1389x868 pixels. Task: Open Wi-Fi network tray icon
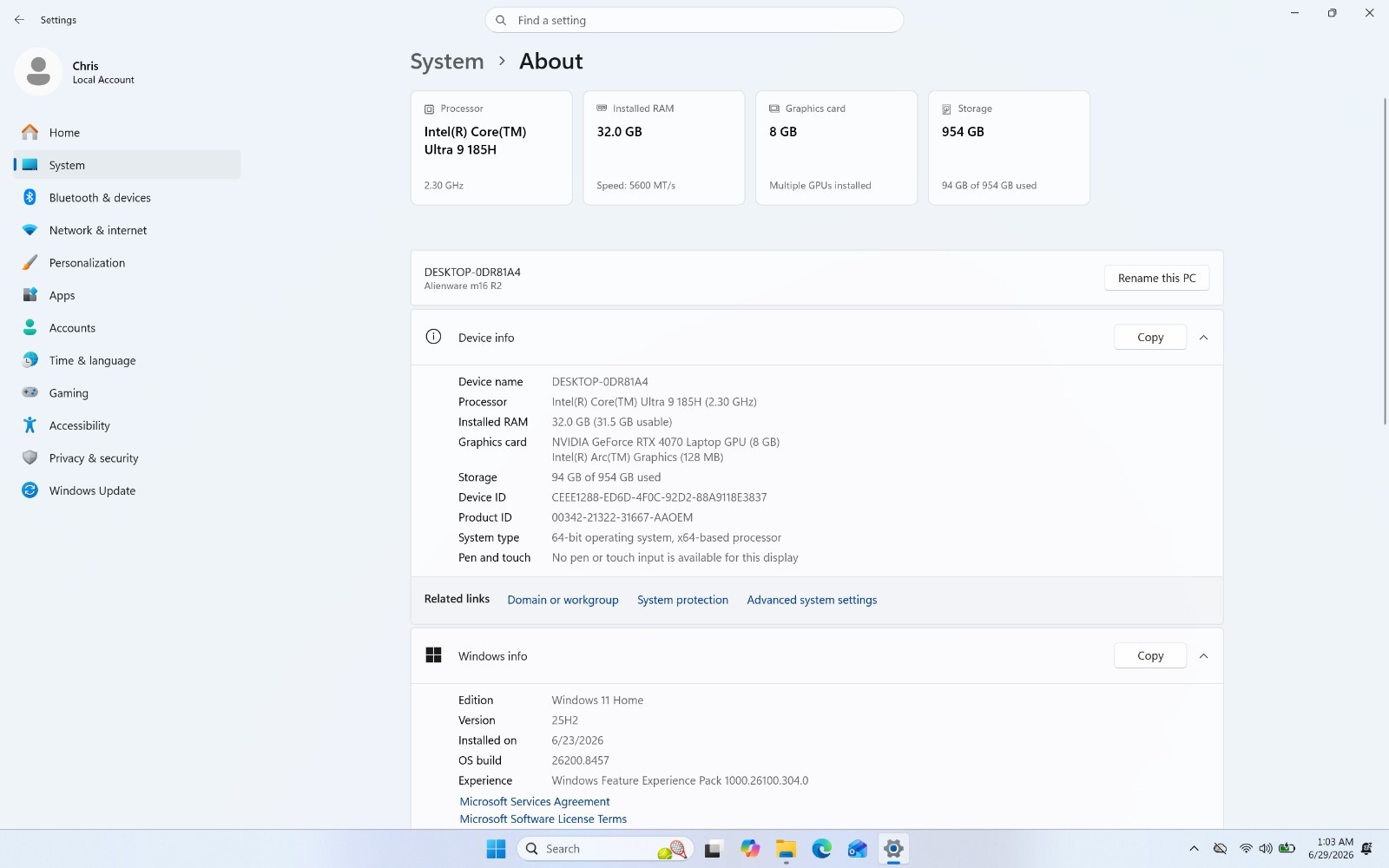pyautogui.click(x=1246, y=849)
